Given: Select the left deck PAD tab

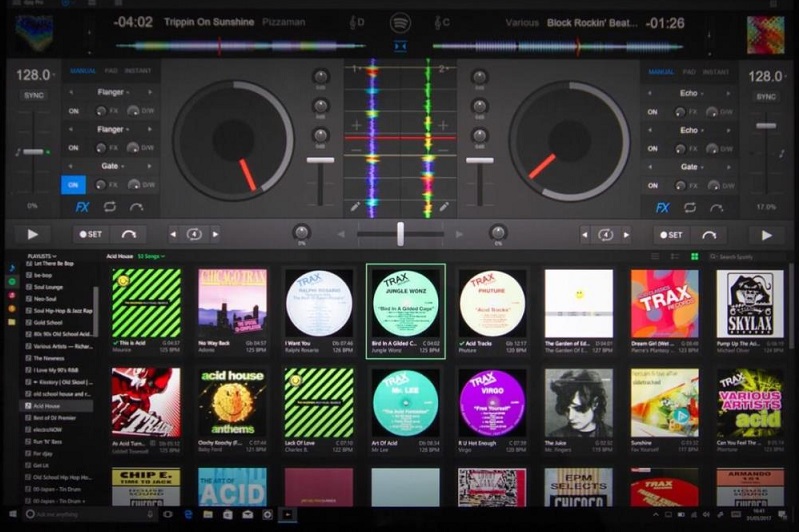Looking at the screenshot, I should click(x=111, y=71).
